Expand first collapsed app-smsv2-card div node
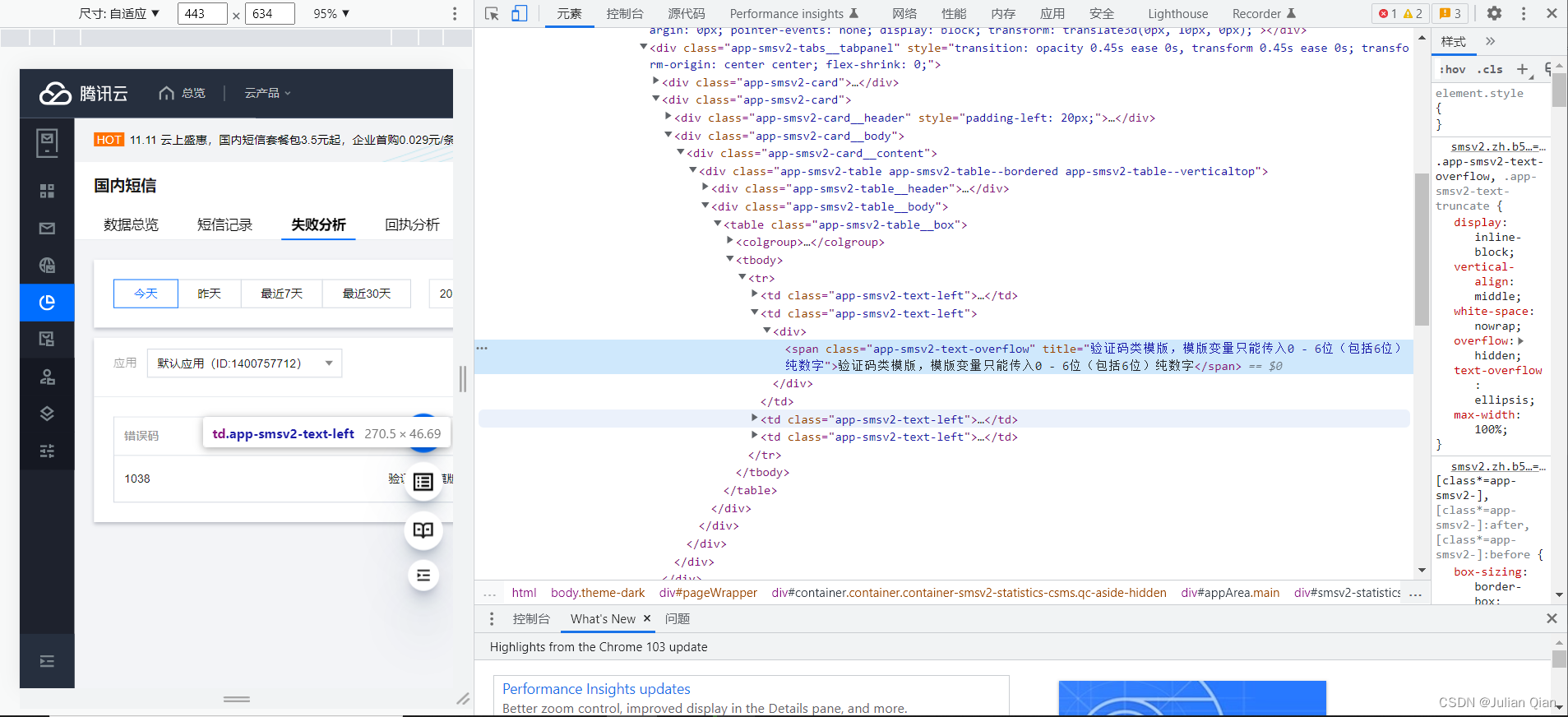The image size is (1568, 717). (656, 81)
